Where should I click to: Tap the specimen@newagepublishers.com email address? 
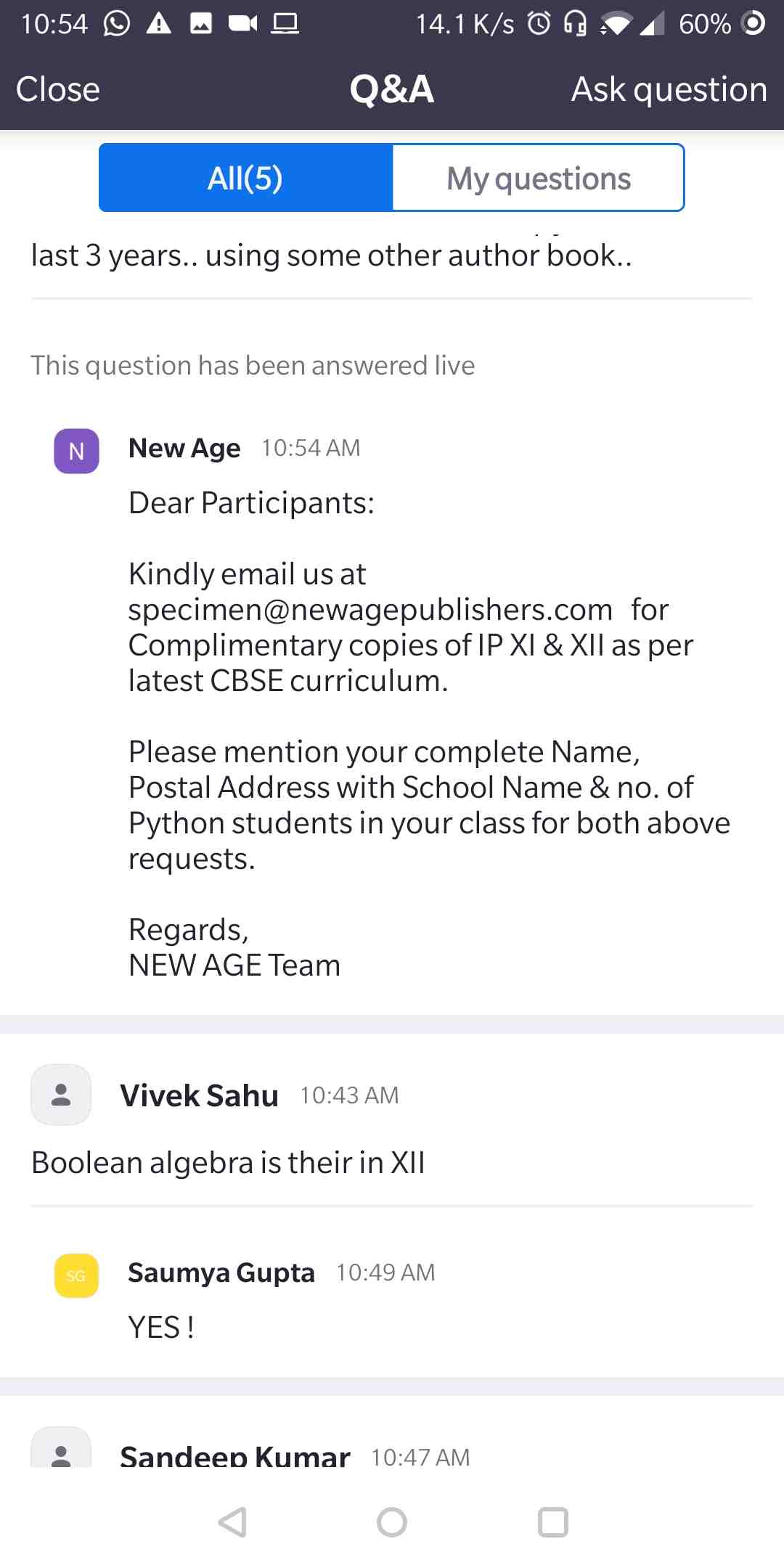tap(371, 609)
